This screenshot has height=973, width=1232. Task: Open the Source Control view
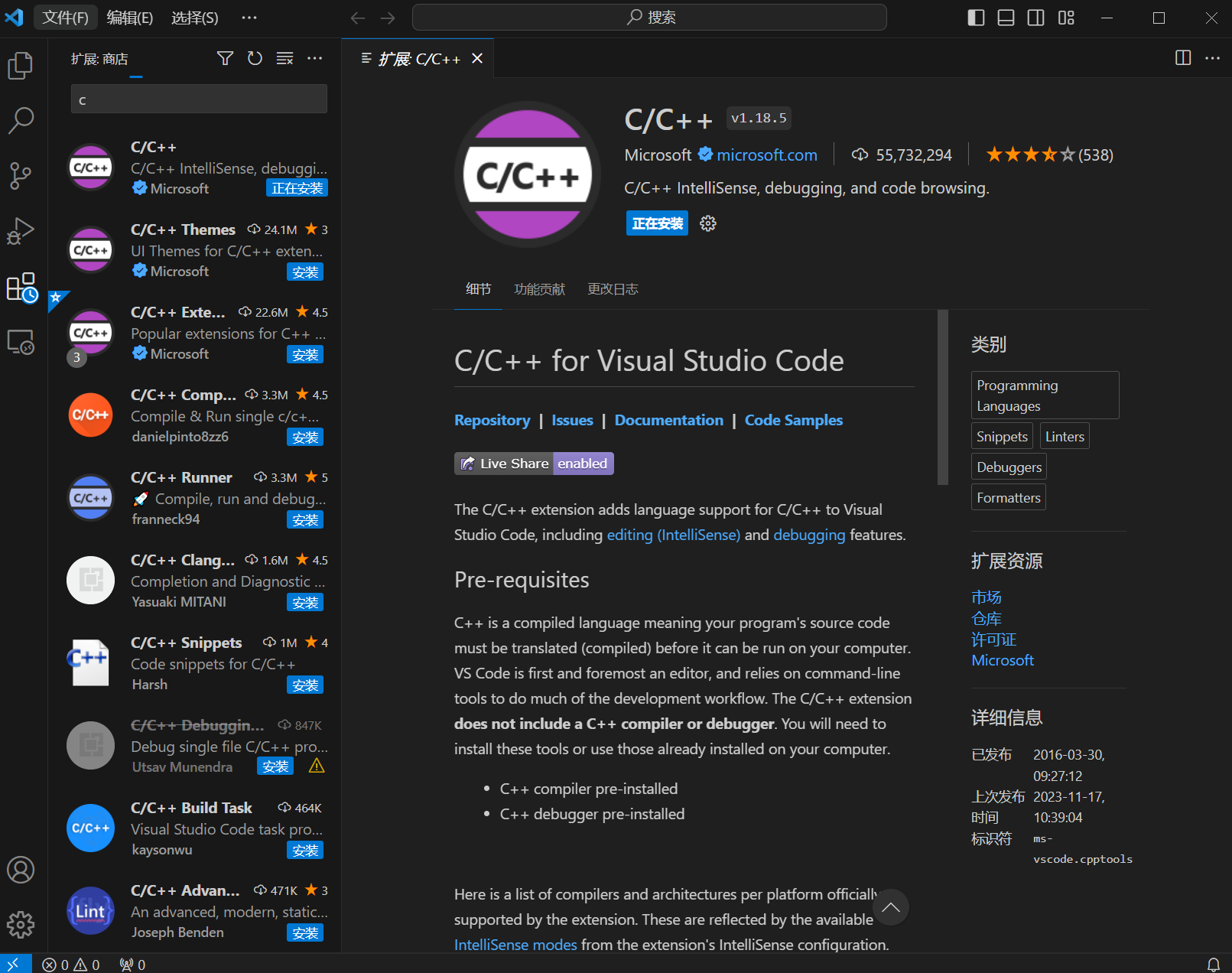[x=21, y=175]
